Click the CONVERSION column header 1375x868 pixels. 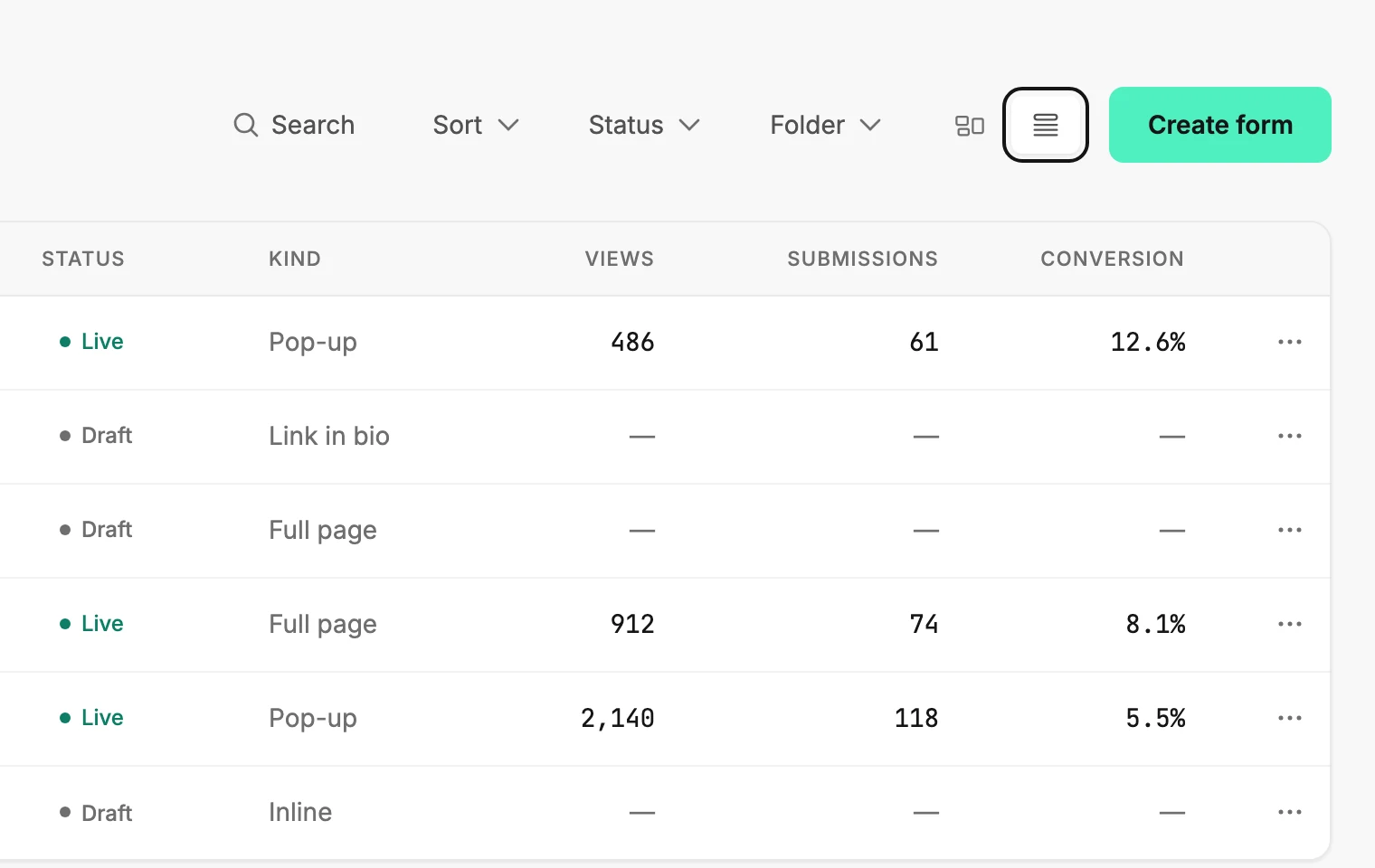coord(1113,259)
